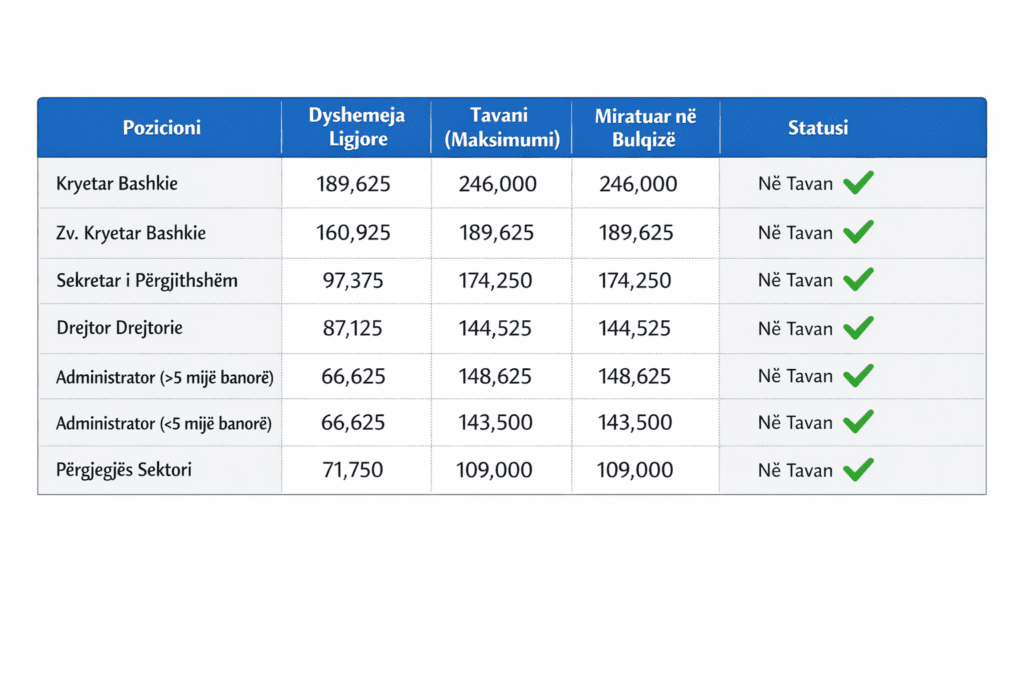This screenshot has width=1024, height=683.
Task: Select the Tavani (Maksimumi) column header
Action: point(501,128)
